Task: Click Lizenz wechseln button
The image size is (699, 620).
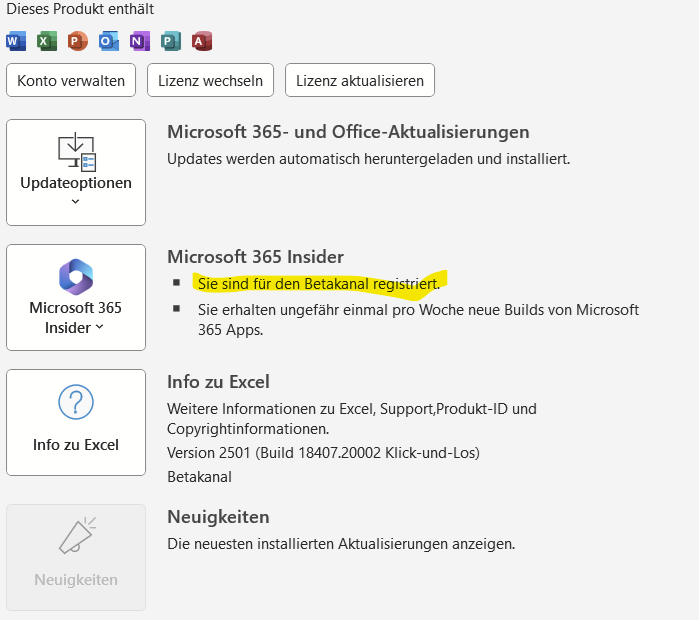Action: 210,80
